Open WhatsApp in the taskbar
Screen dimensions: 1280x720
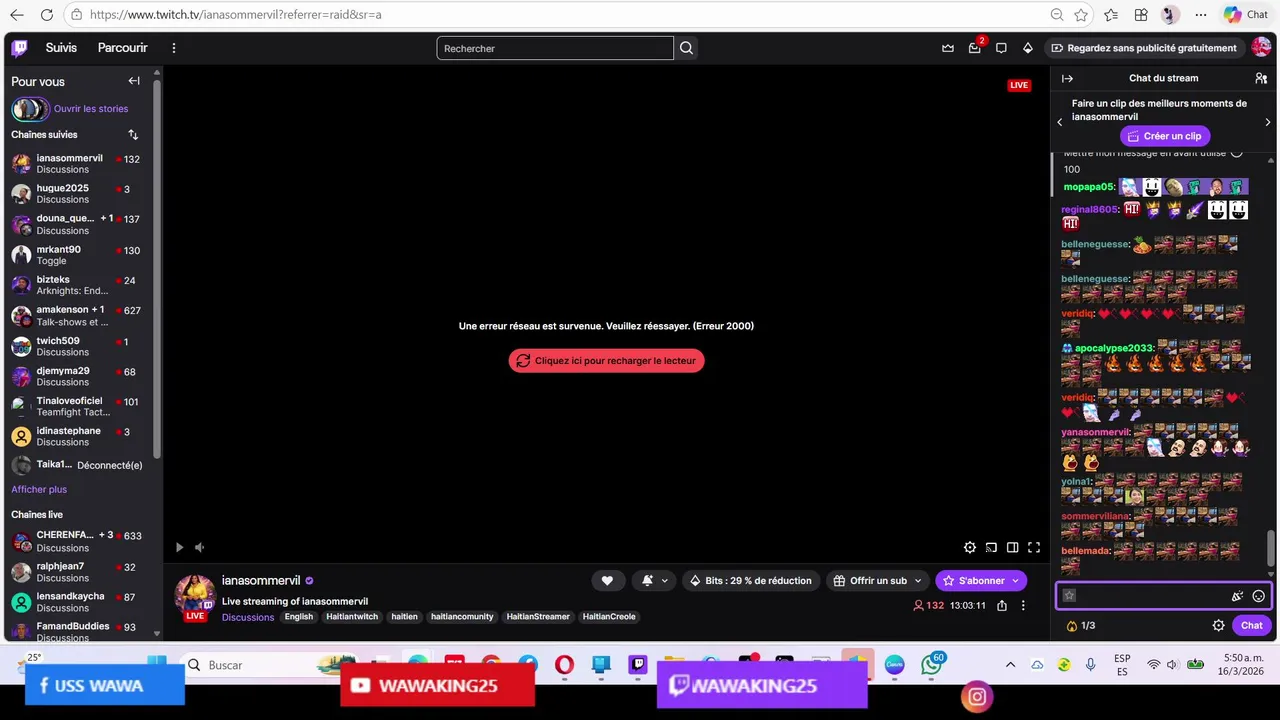pos(931,665)
